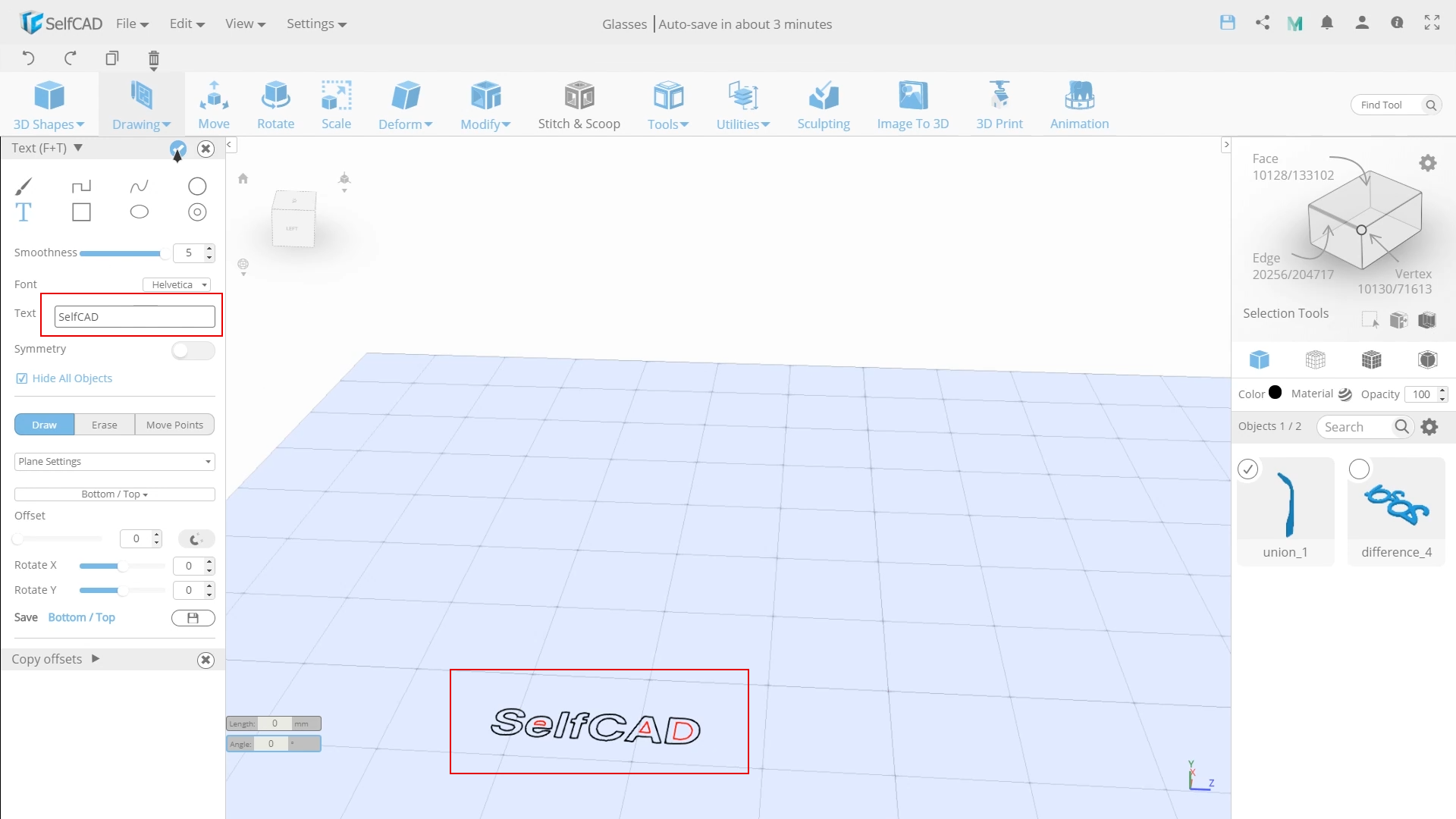Open the View menu
The height and width of the screenshot is (819, 1456).
coord(245,24)
